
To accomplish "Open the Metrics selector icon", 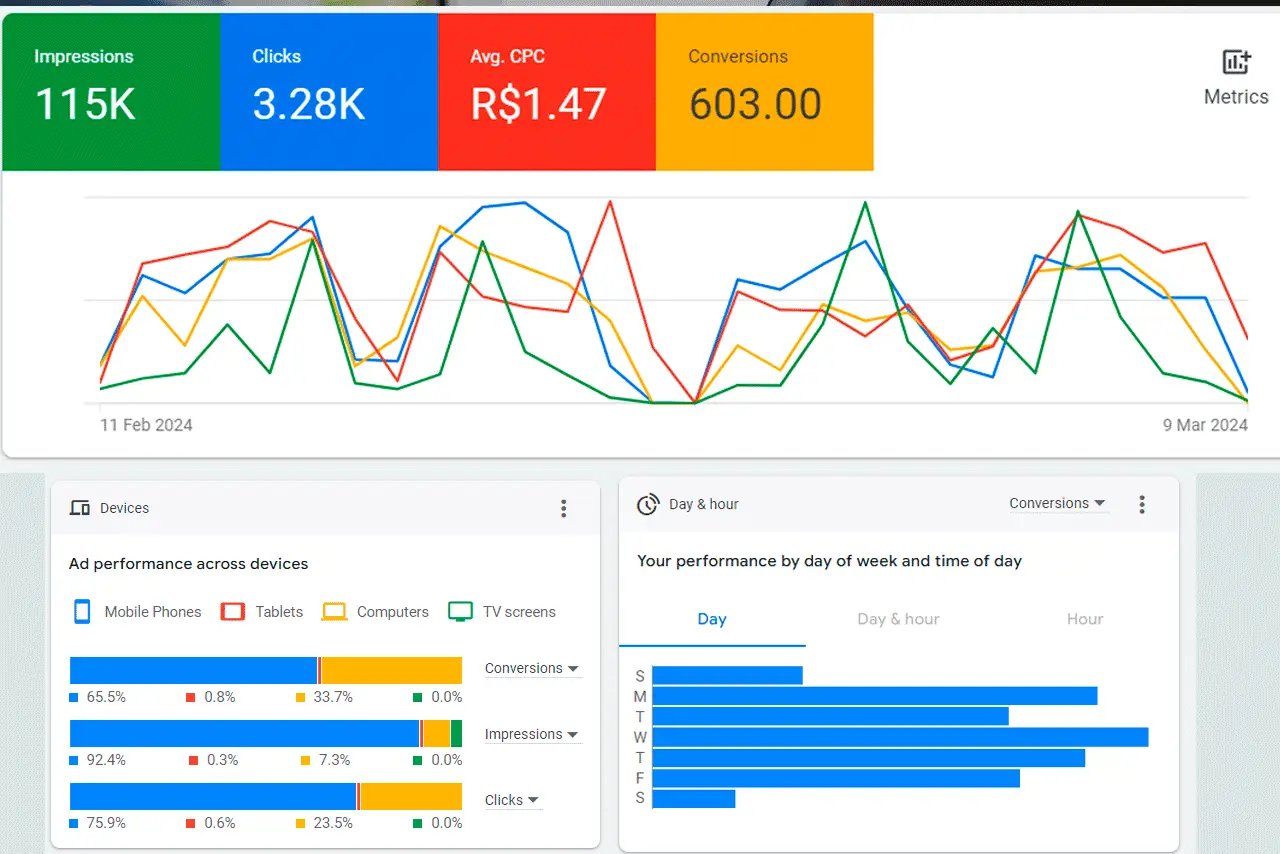I will coord(1236,62).
